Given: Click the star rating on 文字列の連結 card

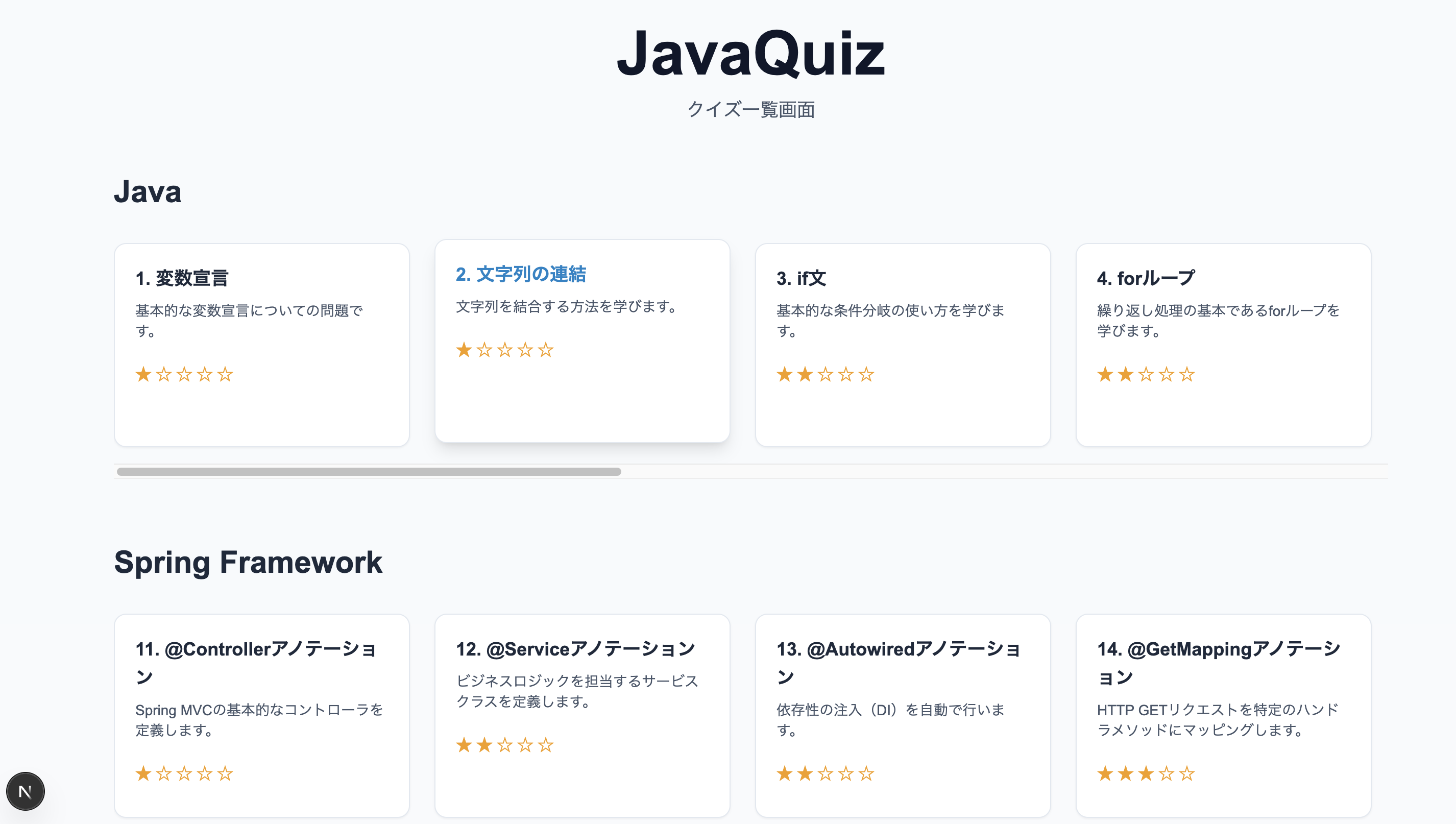Looking at the screenshot, I should click(505, 350).
